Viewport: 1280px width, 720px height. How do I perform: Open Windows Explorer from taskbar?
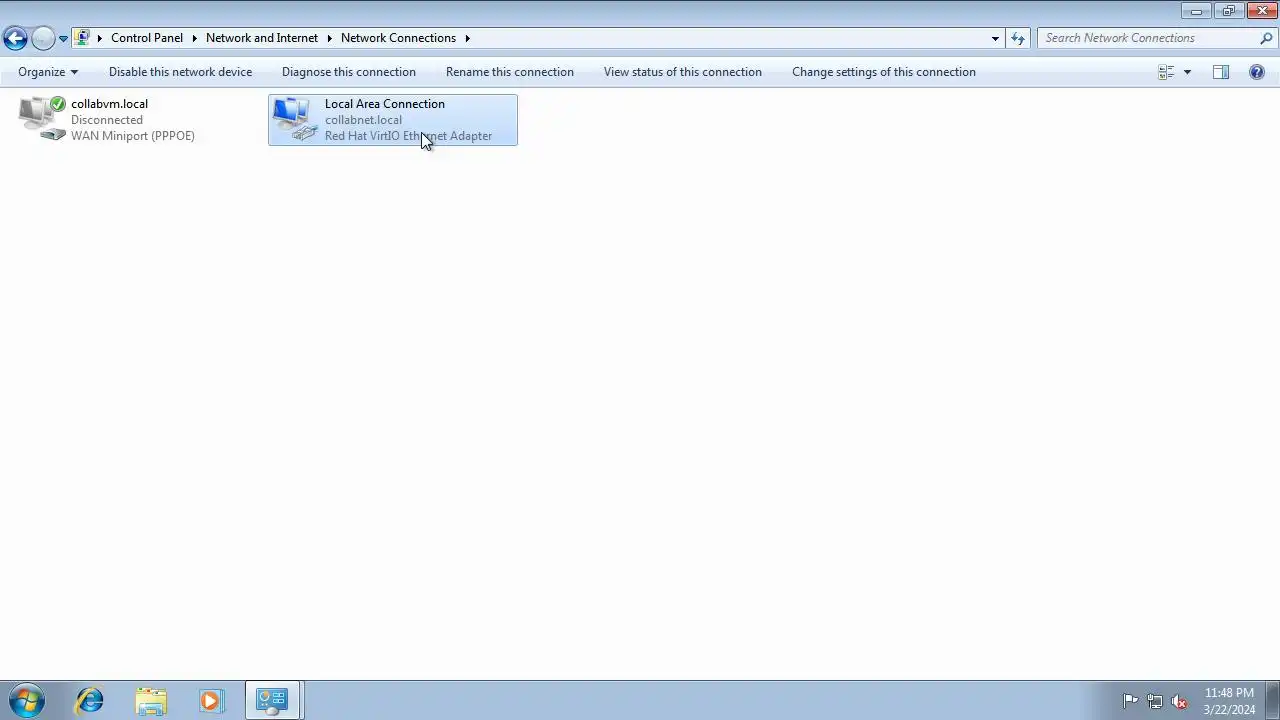pyautogui.click(x=151, y=701)
